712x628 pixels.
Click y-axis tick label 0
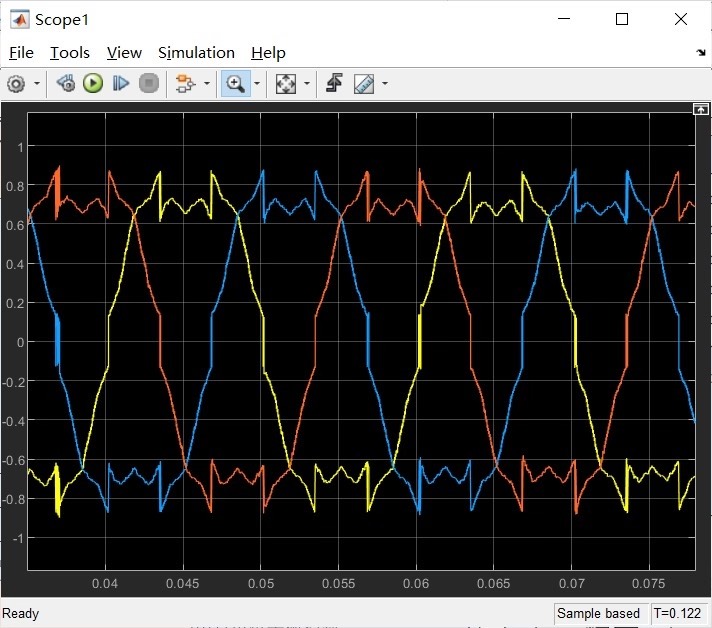coord(20,342)
